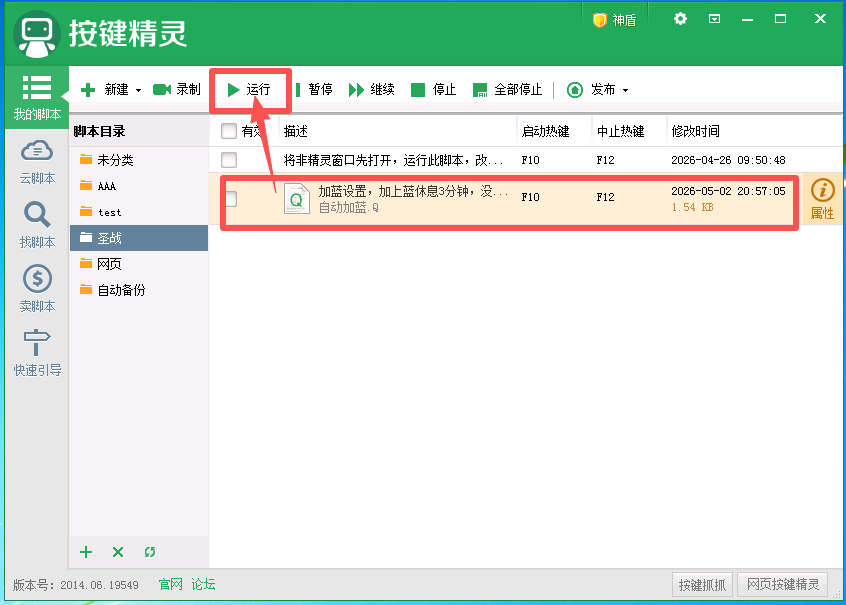Open the 卖脚本 sell scripts section
Image resolution: width=846 pixels, height=605 pixels.
(37, 289)
